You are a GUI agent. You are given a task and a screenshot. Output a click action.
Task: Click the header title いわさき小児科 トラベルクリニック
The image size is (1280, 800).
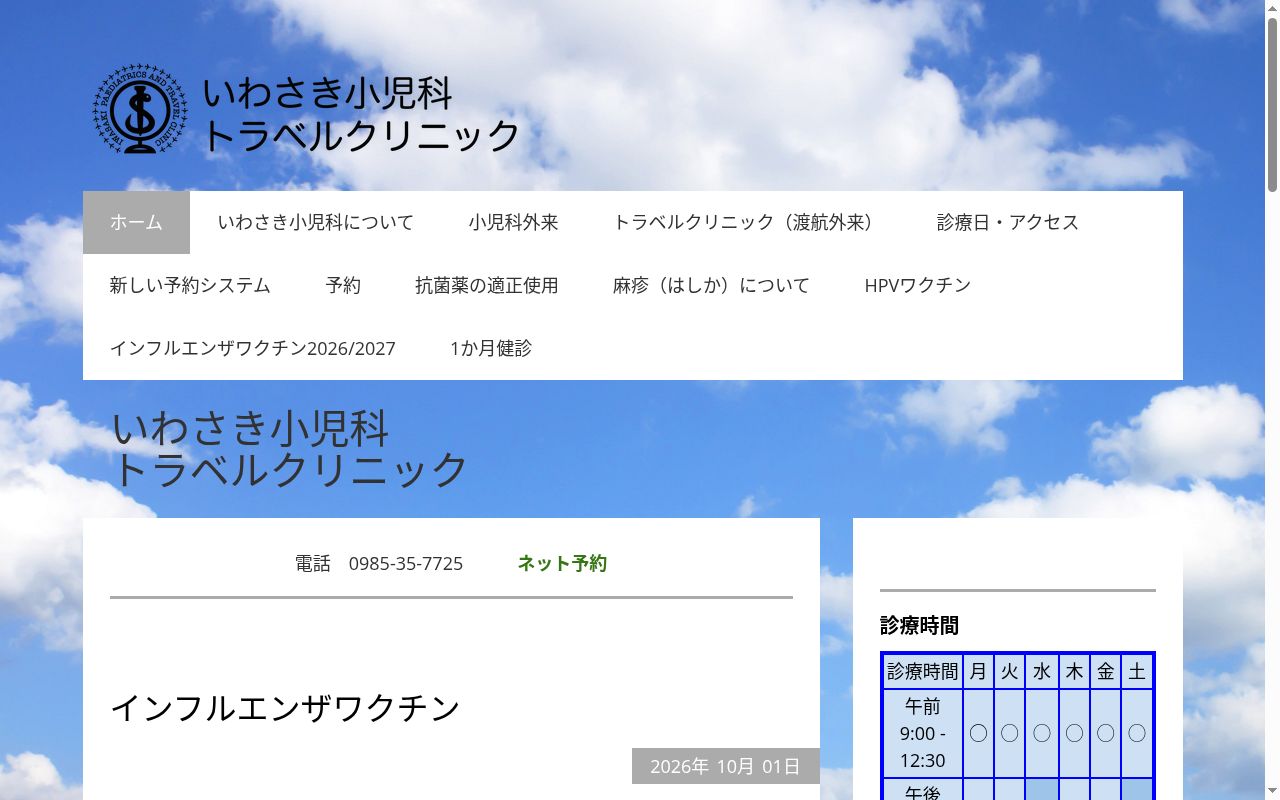(361, 114)
